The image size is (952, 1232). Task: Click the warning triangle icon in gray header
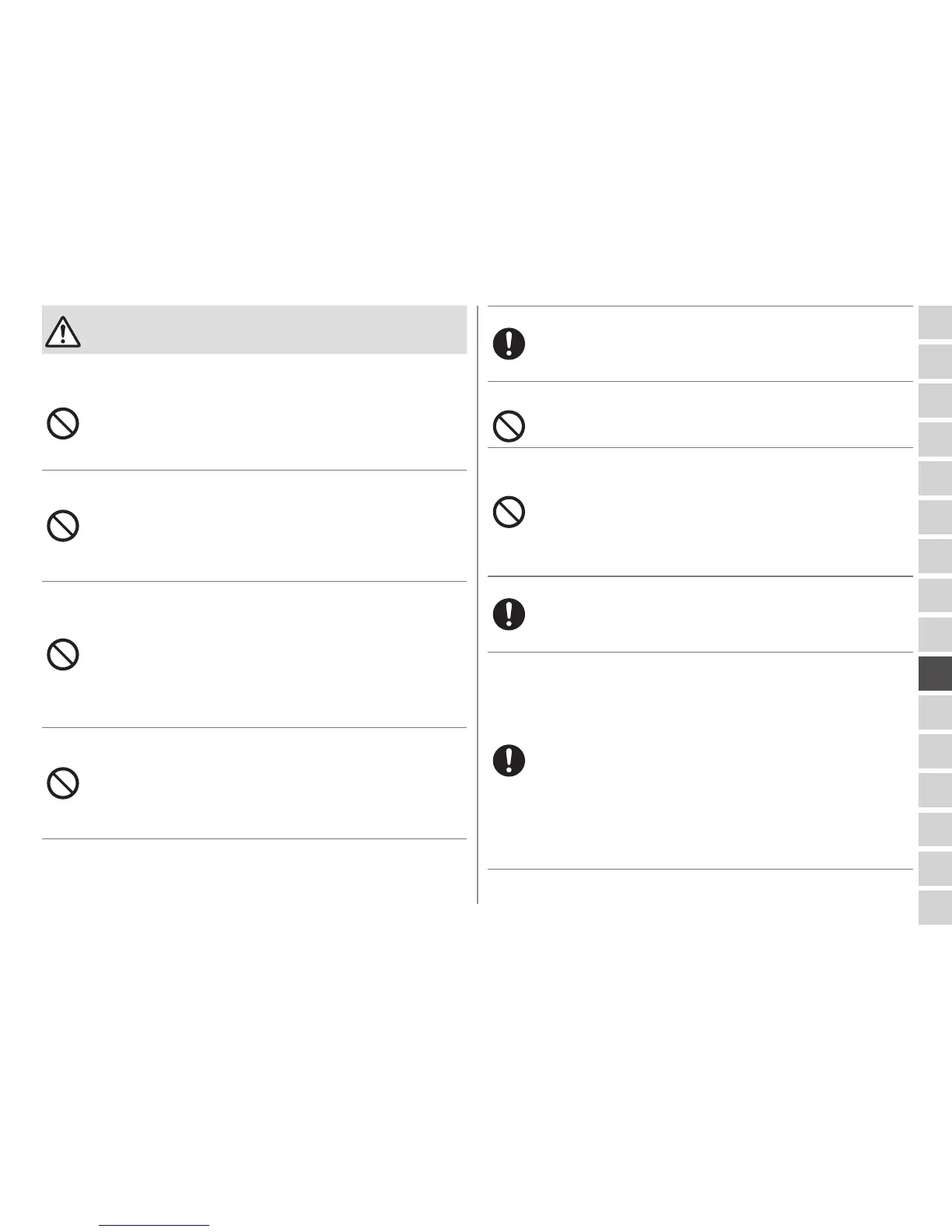coord(63,332)
